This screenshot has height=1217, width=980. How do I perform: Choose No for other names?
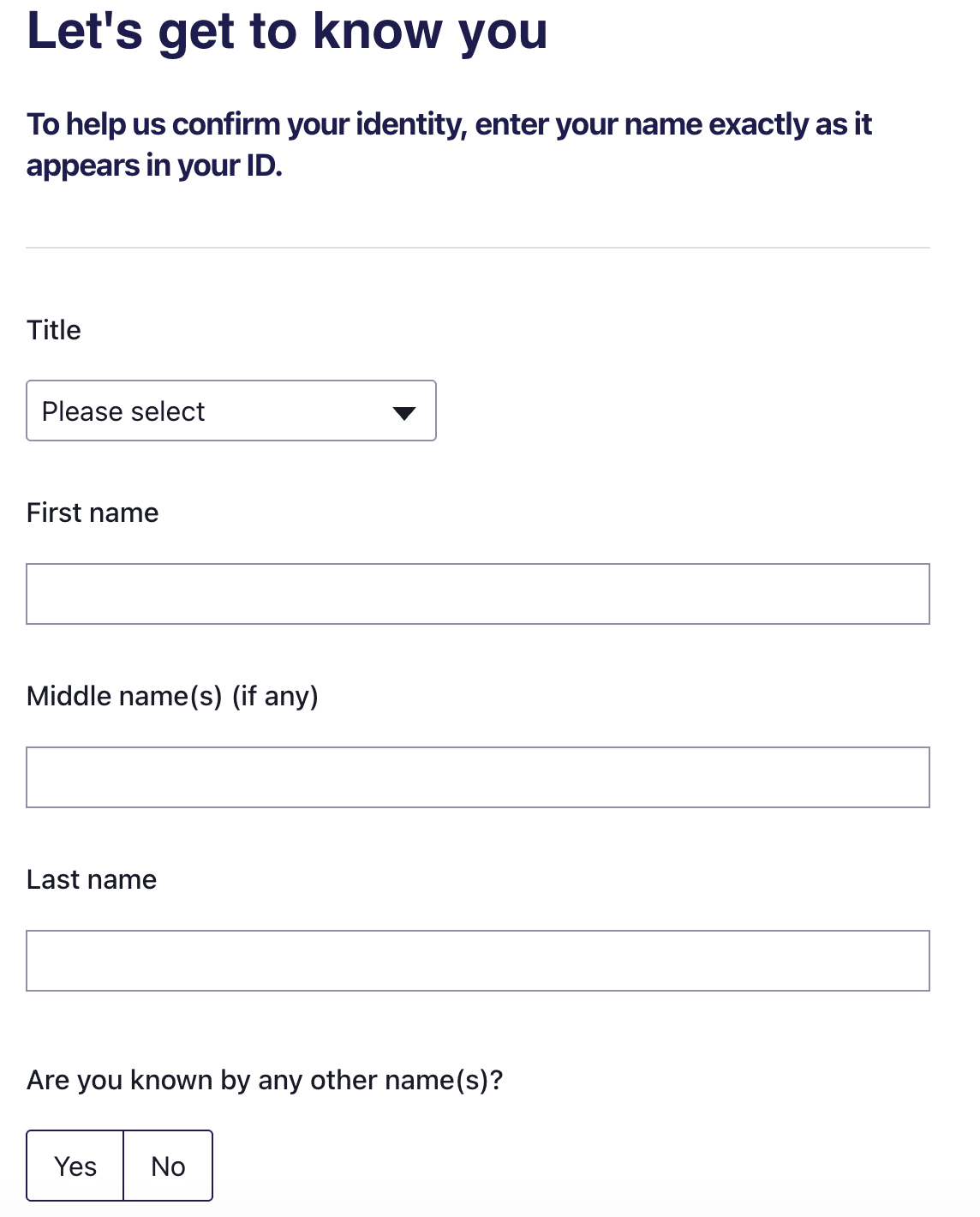click(x=168, y=1166)
